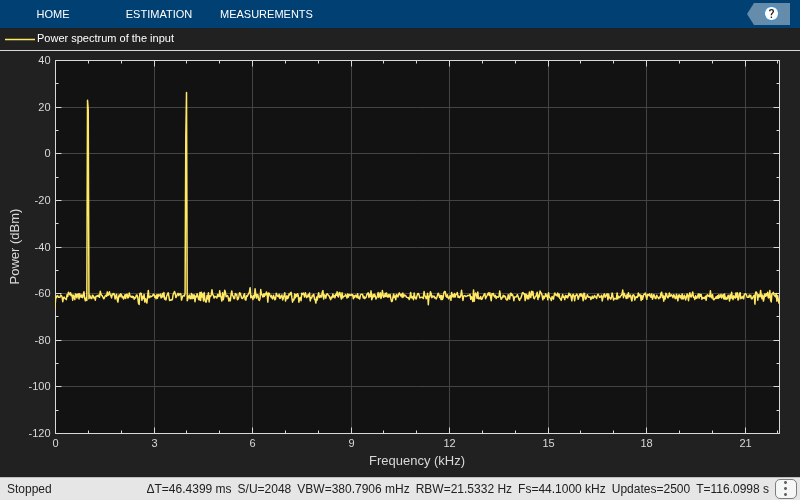Open the ESTIMATION tab
The image size is (800, 500).
159,14
